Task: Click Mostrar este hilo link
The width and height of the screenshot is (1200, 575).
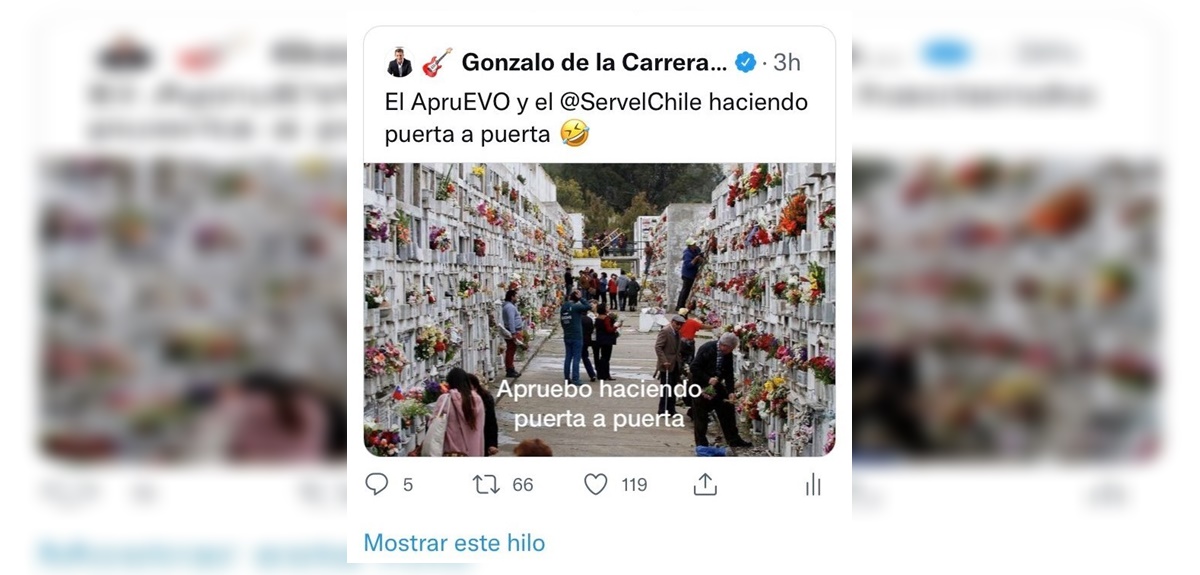Action: click(x=454, y=543)
